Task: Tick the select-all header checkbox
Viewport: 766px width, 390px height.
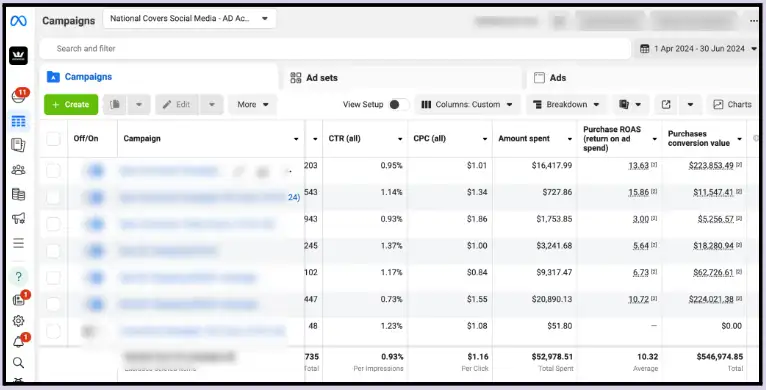Action: click(53, 139)
